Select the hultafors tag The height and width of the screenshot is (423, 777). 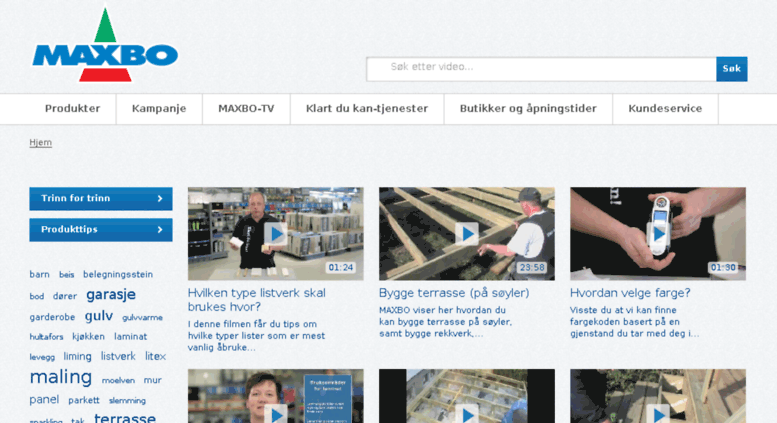46,337
